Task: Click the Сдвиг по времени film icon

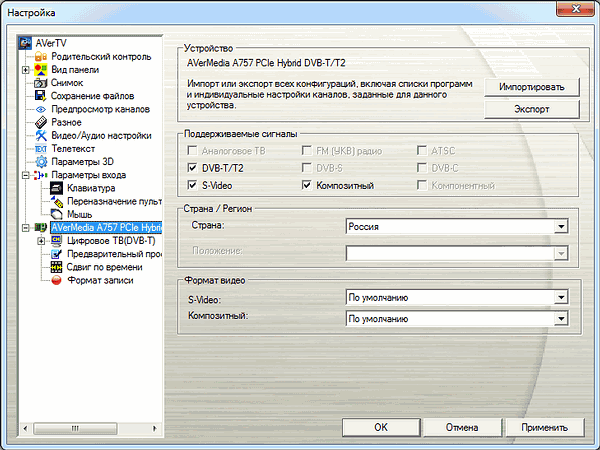Action: point(57,267)
